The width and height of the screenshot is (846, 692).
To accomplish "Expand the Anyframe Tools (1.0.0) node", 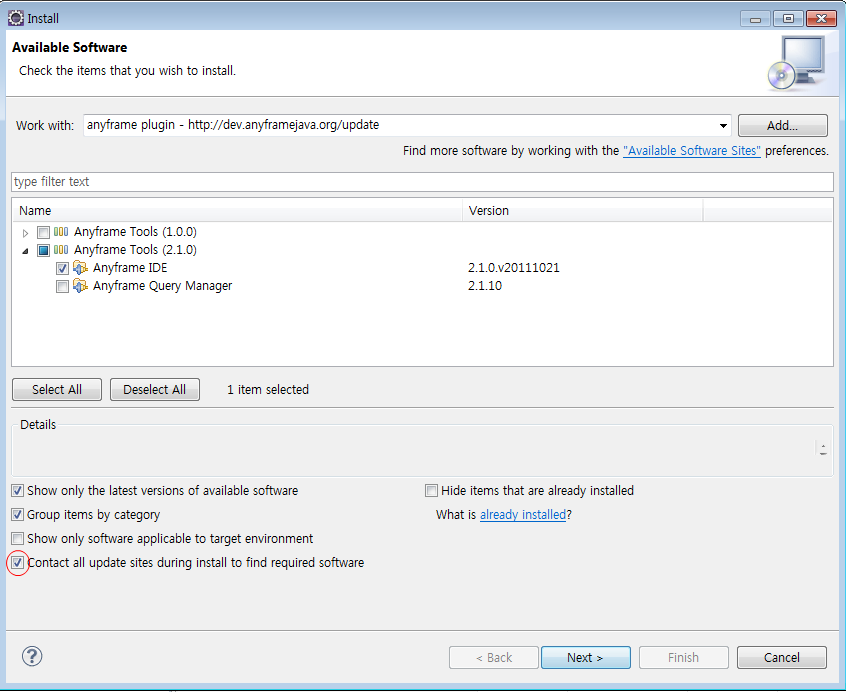I will 26,232.
